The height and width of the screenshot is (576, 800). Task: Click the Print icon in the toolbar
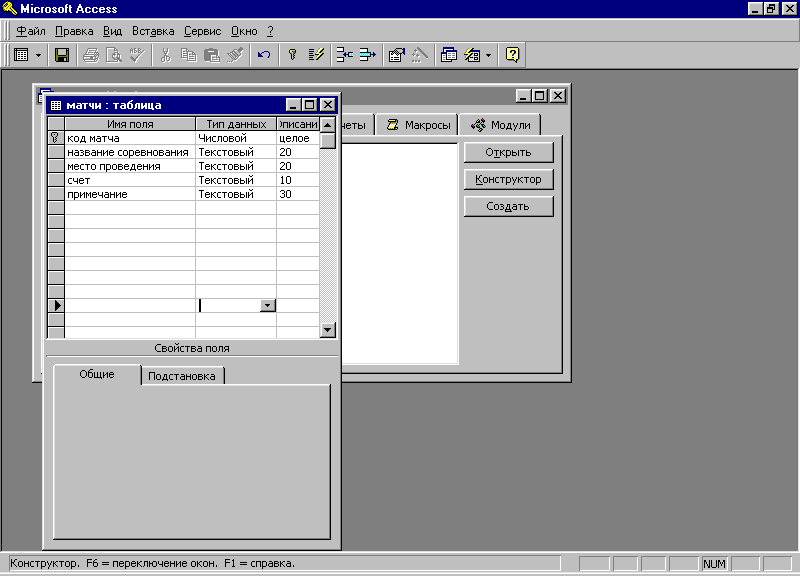[x=91, y=55]
